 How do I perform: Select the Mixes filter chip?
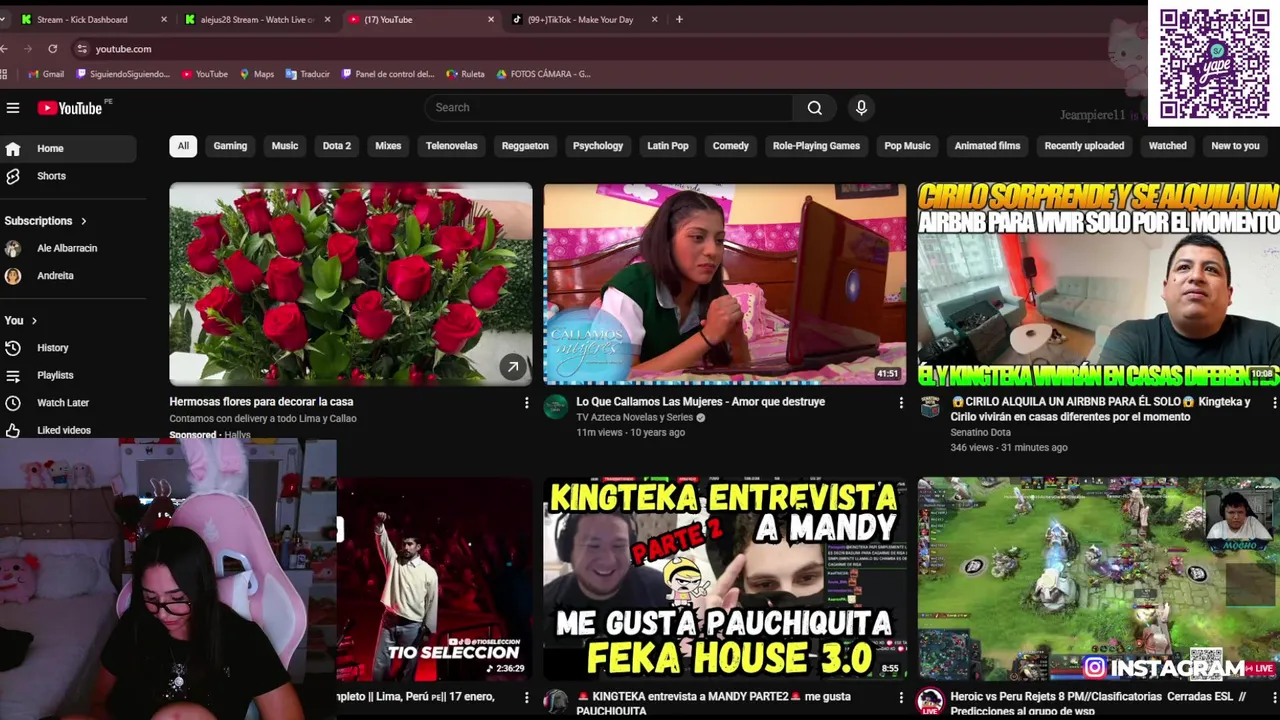click(x=388, y=146)
